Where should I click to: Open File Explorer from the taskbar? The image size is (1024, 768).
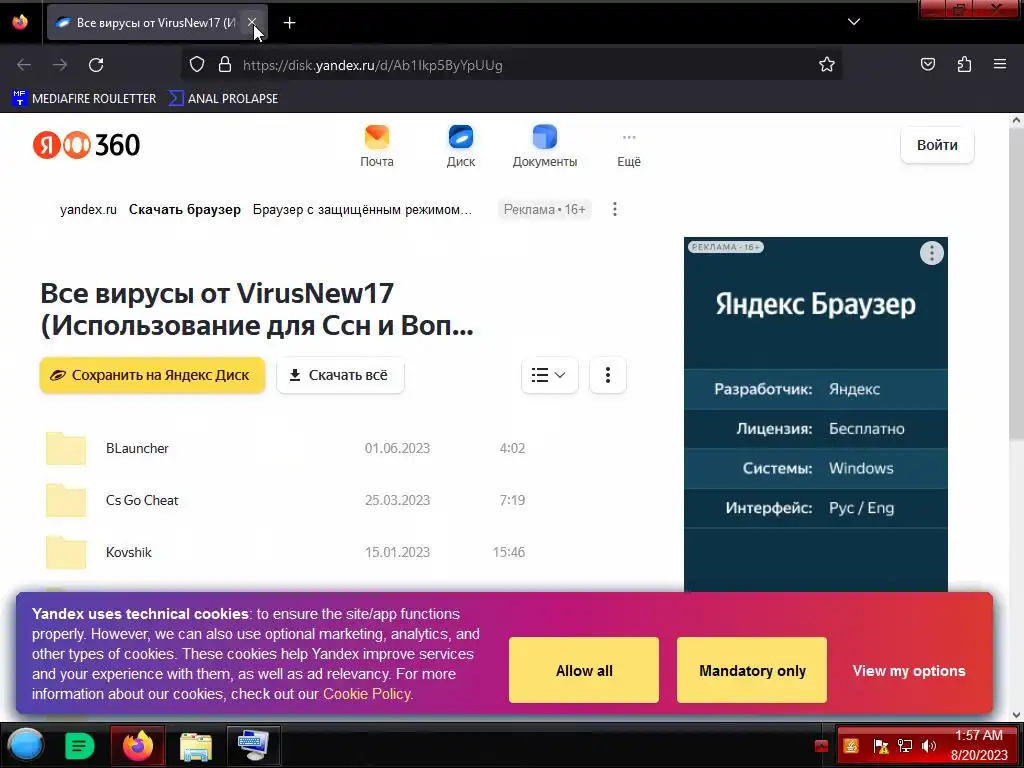tap(195, 746)
